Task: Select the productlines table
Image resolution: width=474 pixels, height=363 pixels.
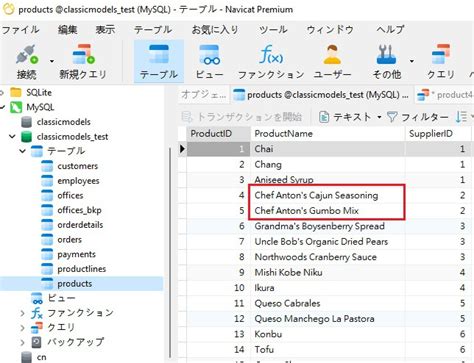Action: pos(74,269)
